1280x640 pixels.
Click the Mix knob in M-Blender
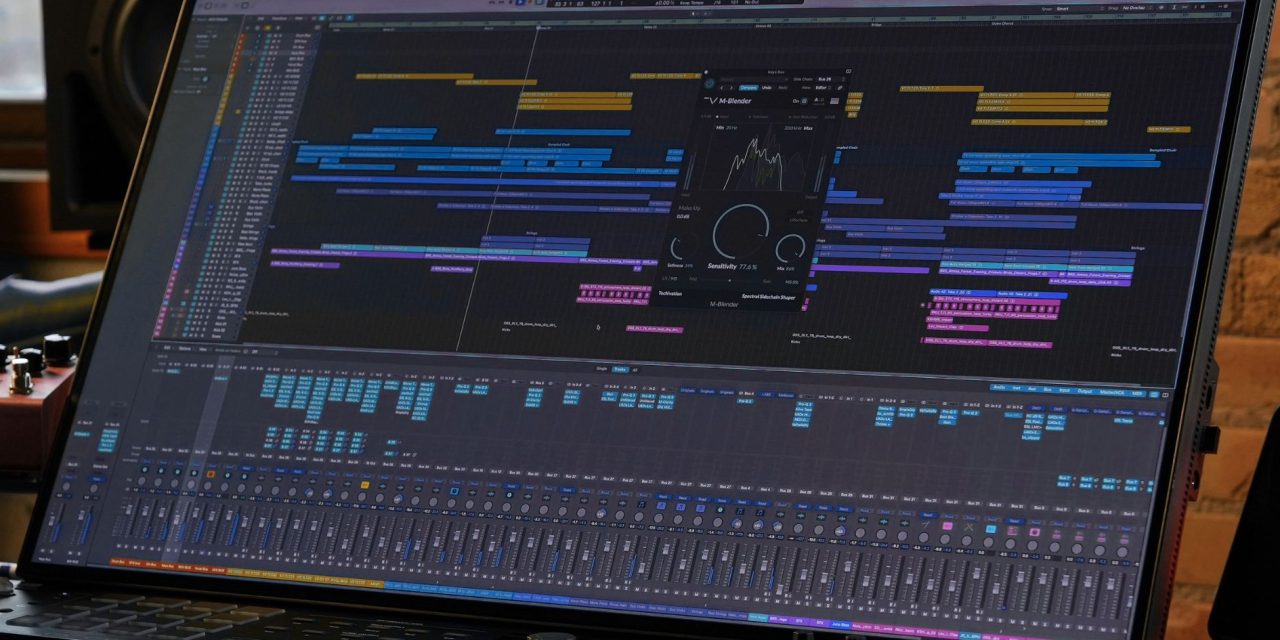[790, 248]
